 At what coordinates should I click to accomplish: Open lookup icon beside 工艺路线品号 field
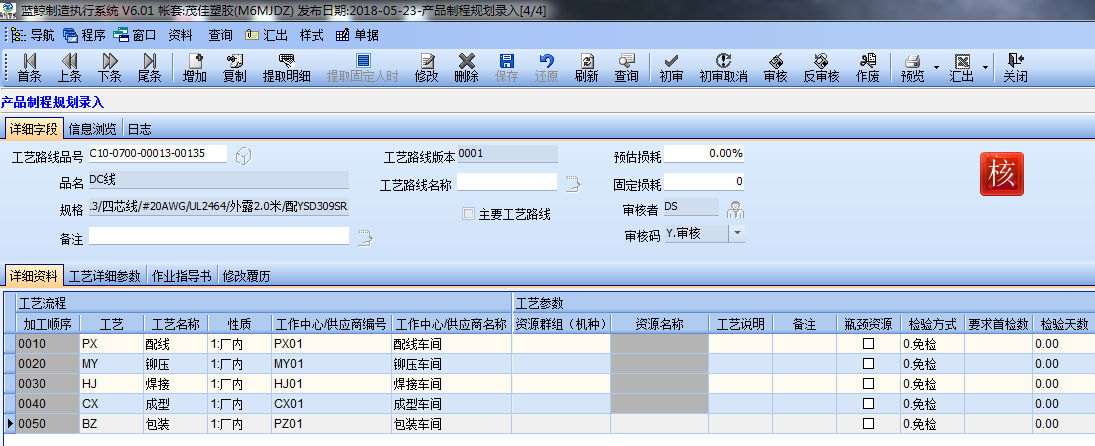(243, 155)
